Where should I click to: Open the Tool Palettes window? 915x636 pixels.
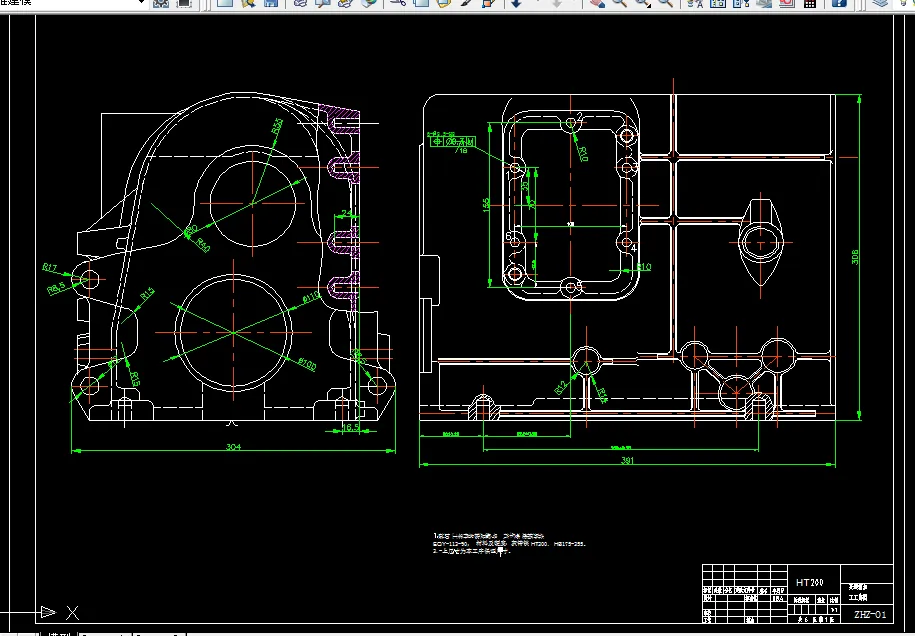point(741,3)
